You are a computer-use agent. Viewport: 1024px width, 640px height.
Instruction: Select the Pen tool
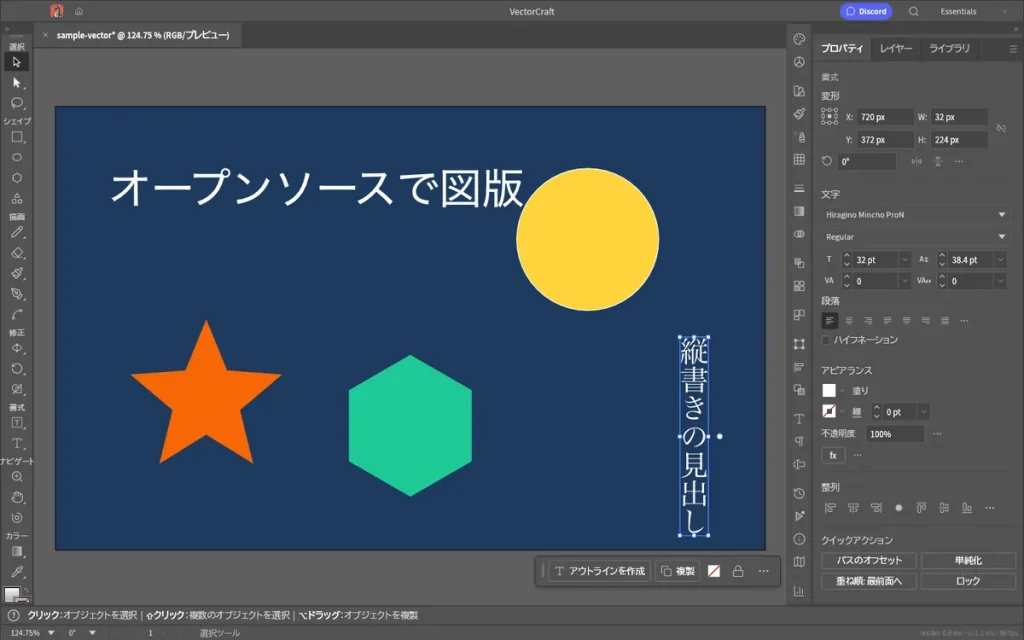click(x=16, y=294)
